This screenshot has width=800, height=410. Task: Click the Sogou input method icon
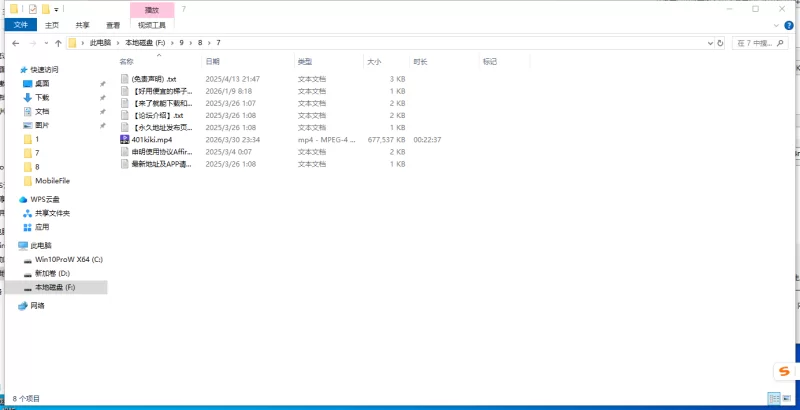tap(784, 371)
